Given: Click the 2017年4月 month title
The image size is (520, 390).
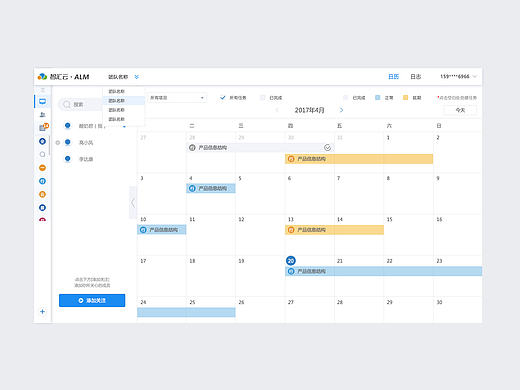Looking at the screenshot, I should click(309, 110).
